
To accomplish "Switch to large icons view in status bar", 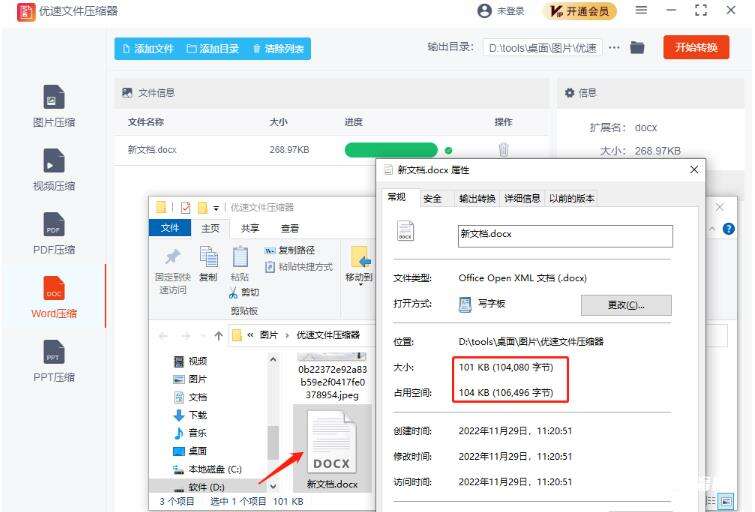I will click(727, 501).
